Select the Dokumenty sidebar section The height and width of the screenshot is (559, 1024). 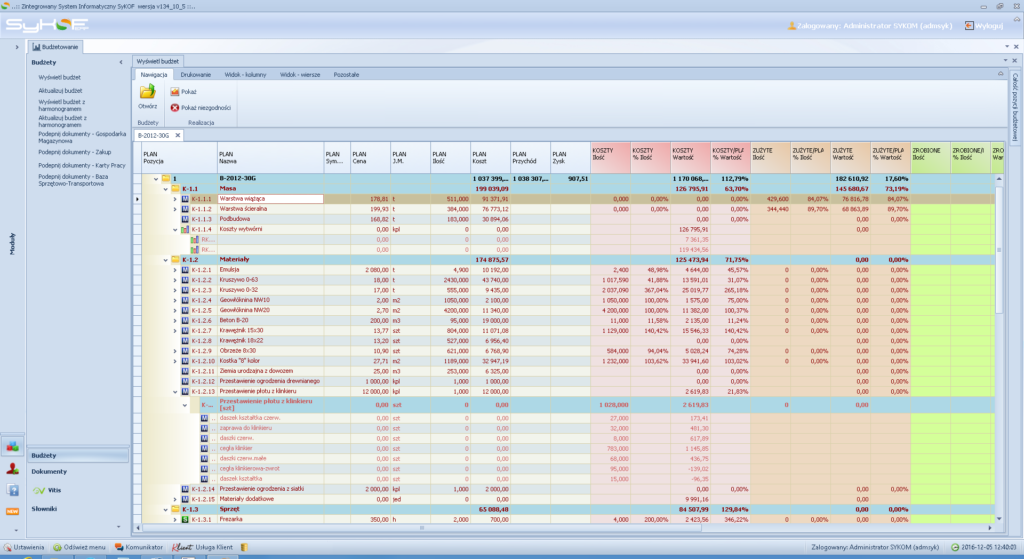tap(49, 471)
